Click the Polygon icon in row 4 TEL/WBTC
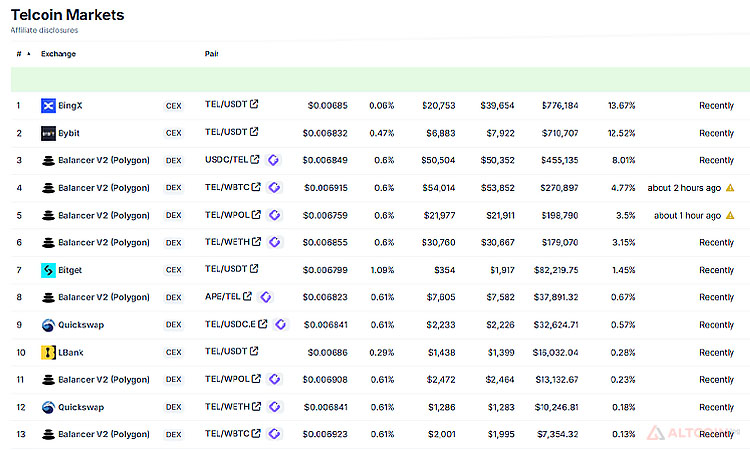Viewport: 750px width, 450px height. click(274, 187)
